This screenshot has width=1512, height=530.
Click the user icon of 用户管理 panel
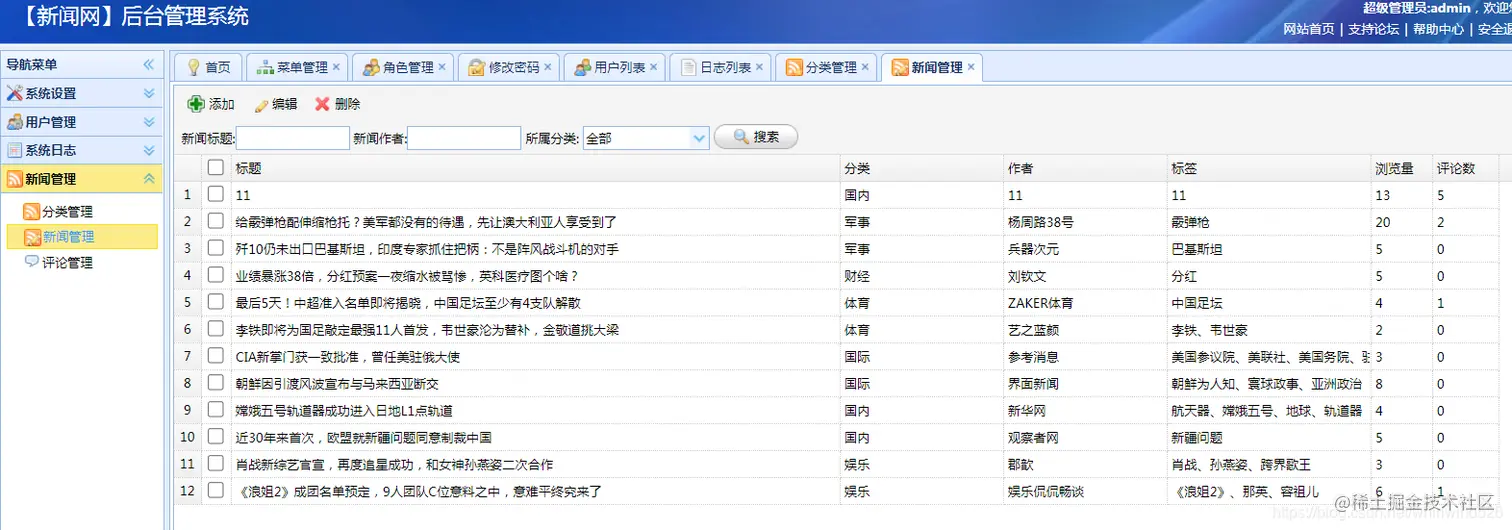[14, 122]
